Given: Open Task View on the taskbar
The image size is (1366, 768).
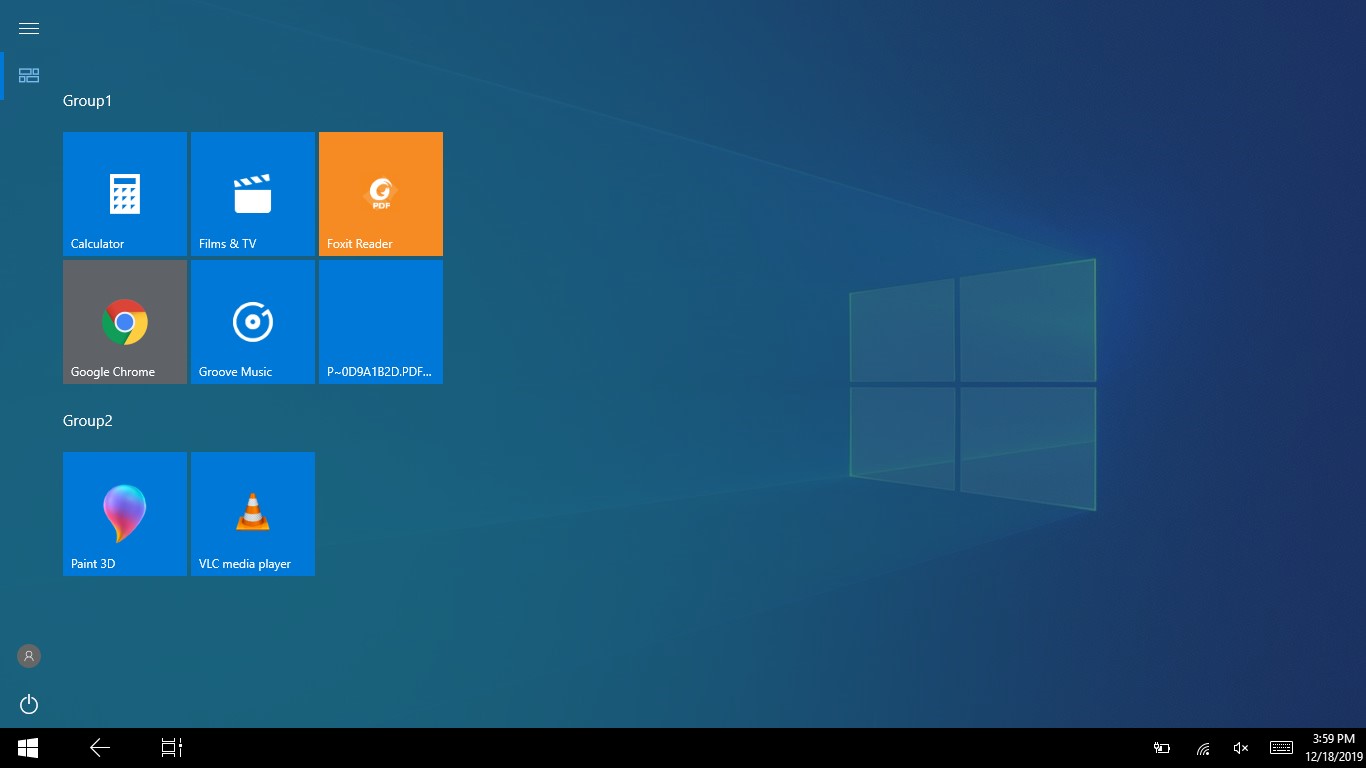Looking at the screenshot, I should (x=172, y=748).
